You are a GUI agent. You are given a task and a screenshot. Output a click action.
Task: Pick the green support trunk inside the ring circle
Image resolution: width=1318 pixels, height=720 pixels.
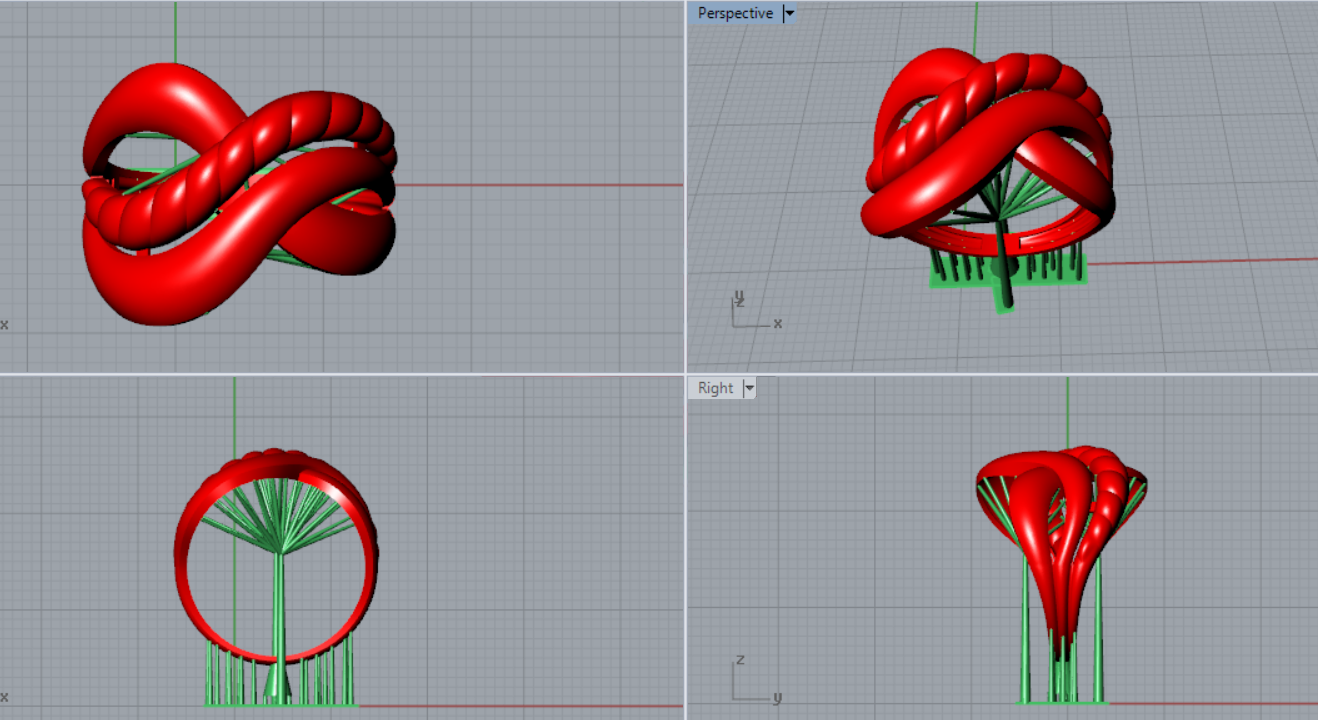278,600
